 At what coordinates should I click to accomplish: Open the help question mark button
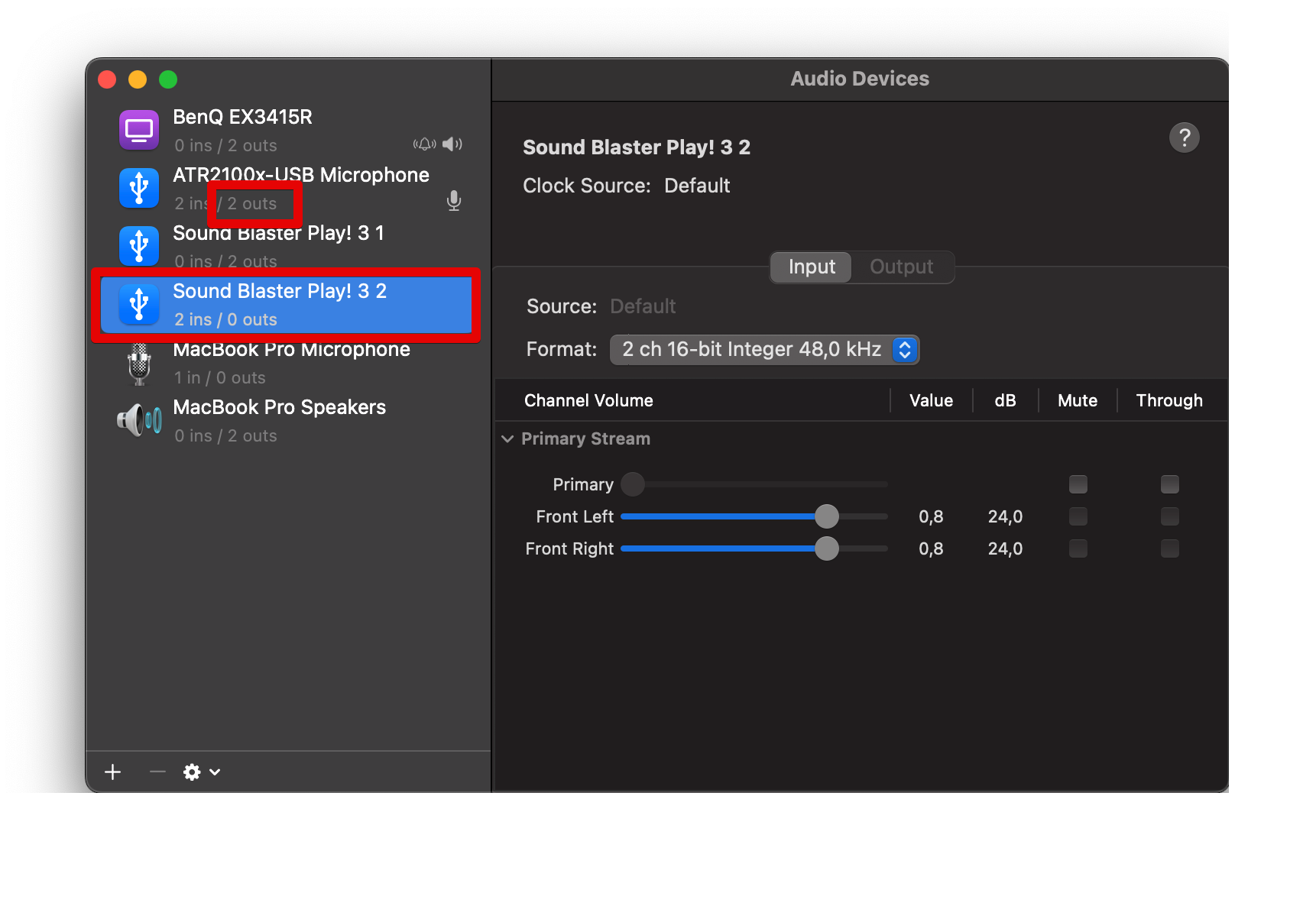1184,138
